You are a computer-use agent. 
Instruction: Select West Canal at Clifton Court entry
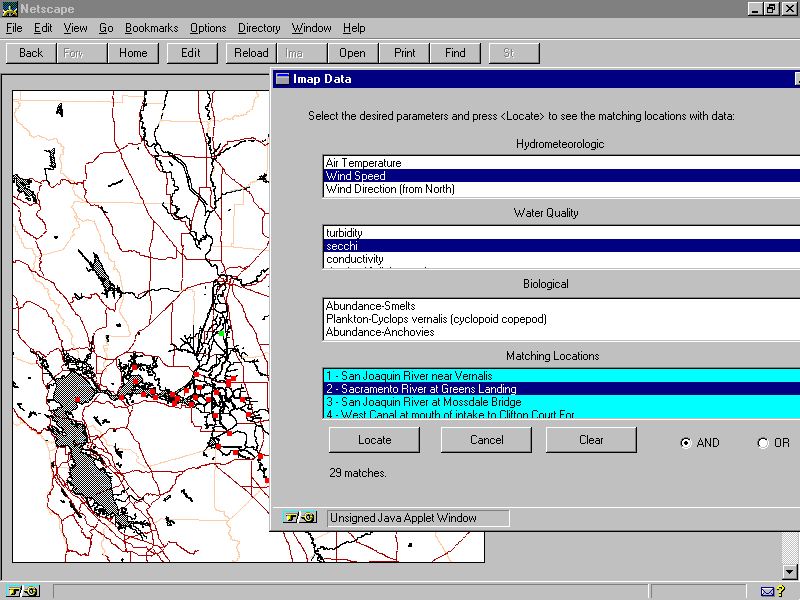[562, 414]
